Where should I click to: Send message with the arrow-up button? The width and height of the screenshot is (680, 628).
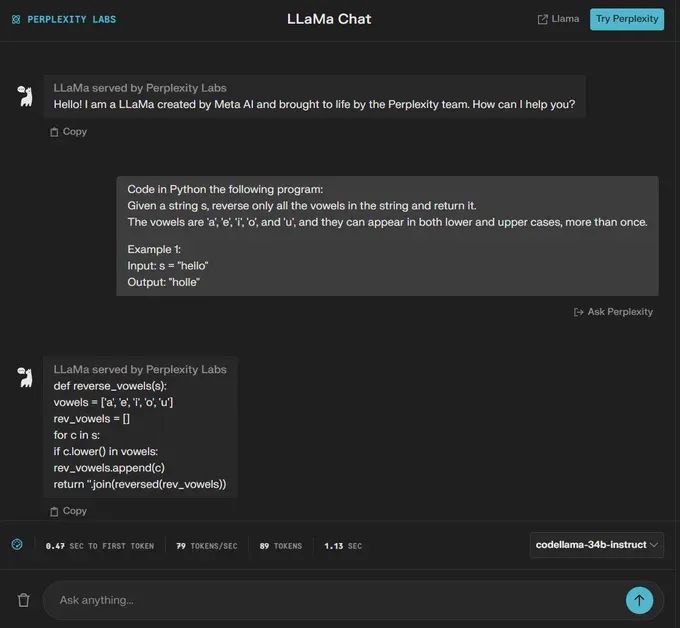pos(639,600)
